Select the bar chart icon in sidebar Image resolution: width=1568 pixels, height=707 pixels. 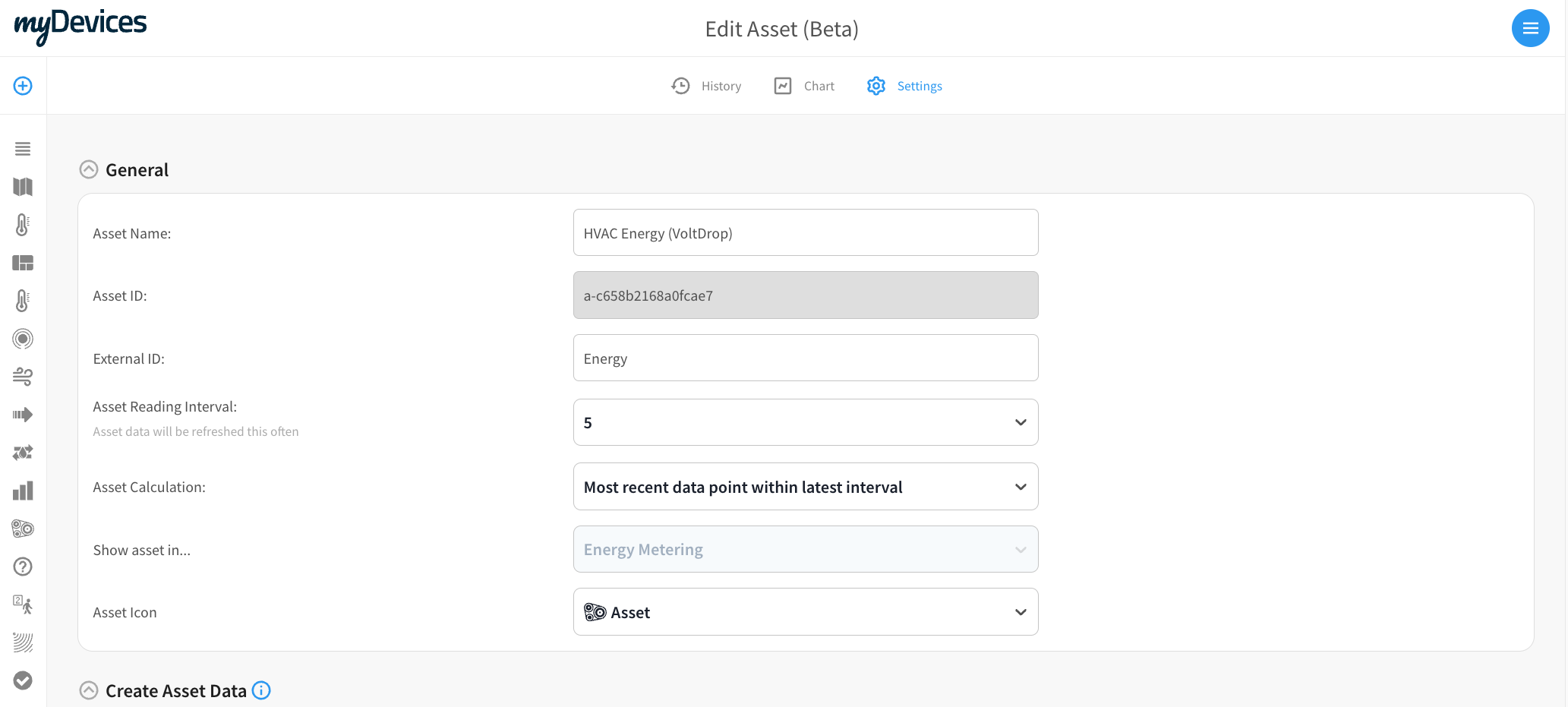tap(23, 491)
